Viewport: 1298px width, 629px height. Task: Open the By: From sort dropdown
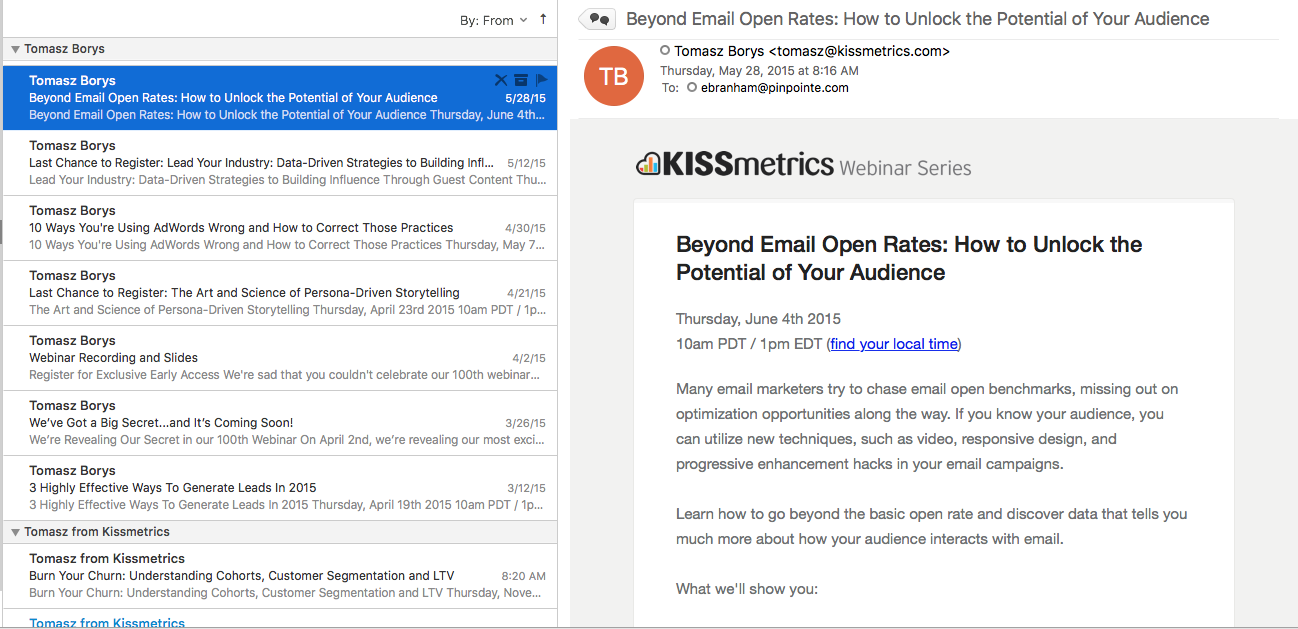point(494,20)
